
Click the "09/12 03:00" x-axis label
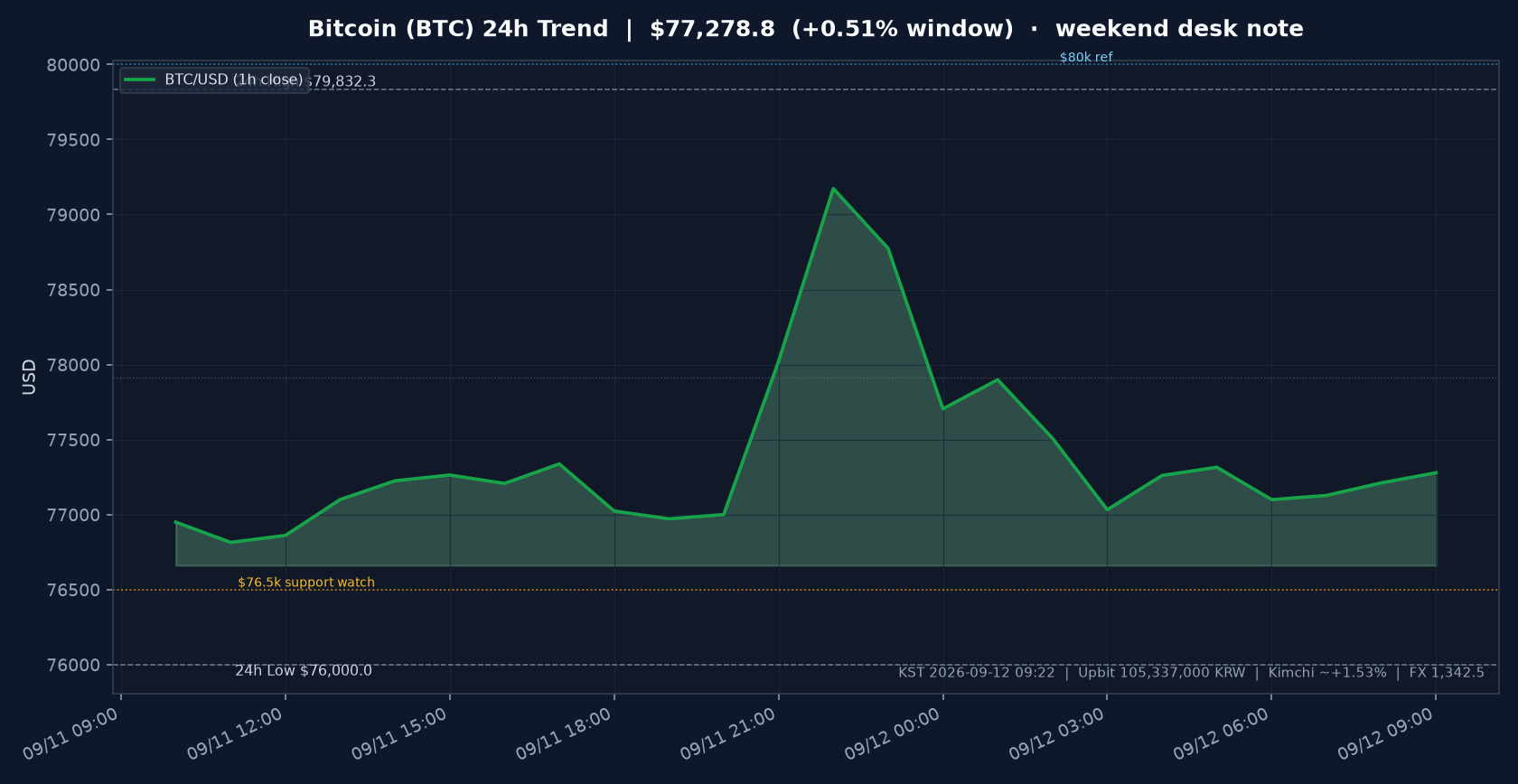[x=1057, y=733]
